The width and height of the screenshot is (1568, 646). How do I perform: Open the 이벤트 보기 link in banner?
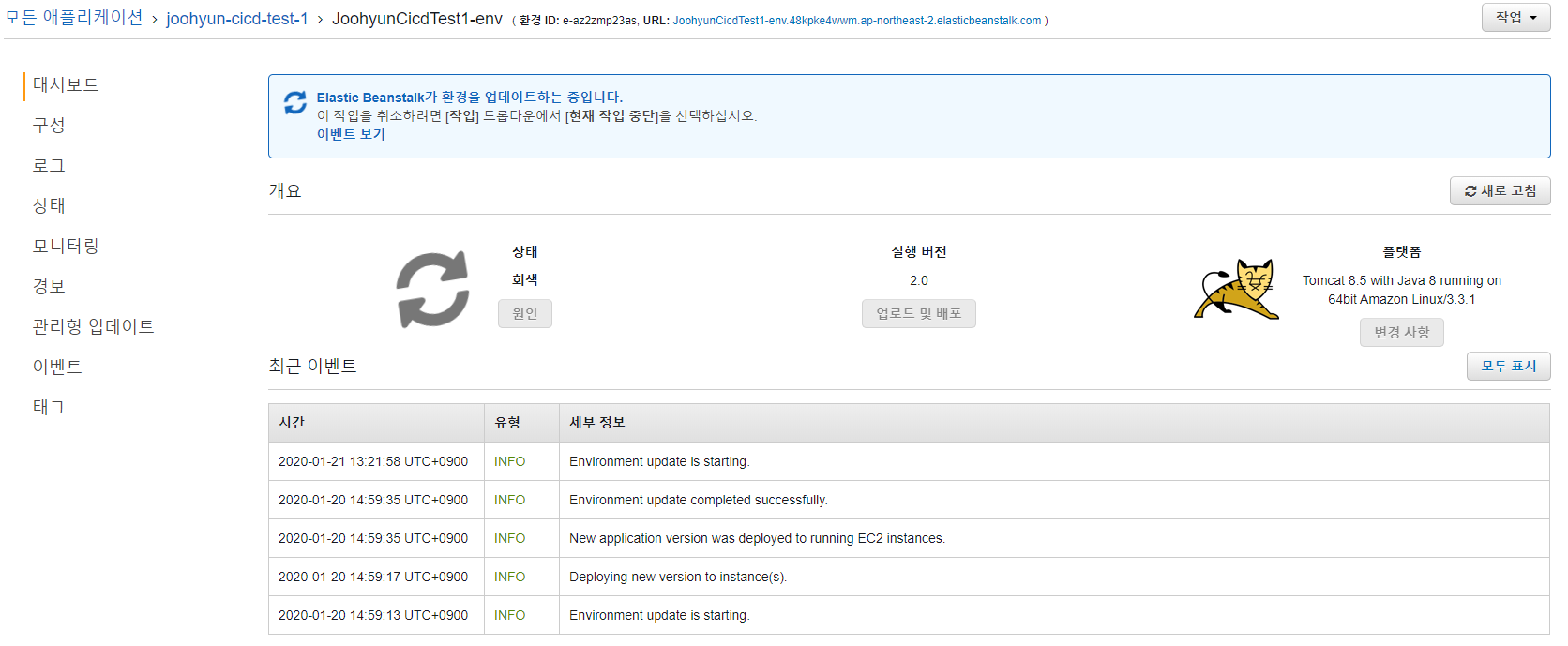pos(351,135)
